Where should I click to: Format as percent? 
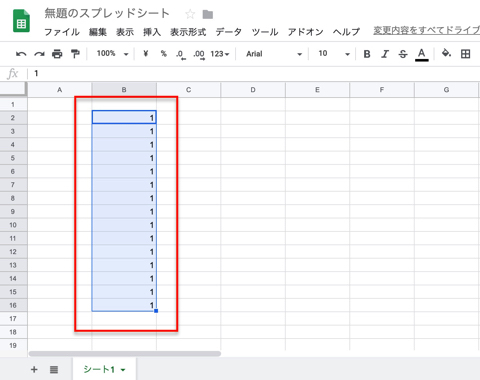coord(164,53)
